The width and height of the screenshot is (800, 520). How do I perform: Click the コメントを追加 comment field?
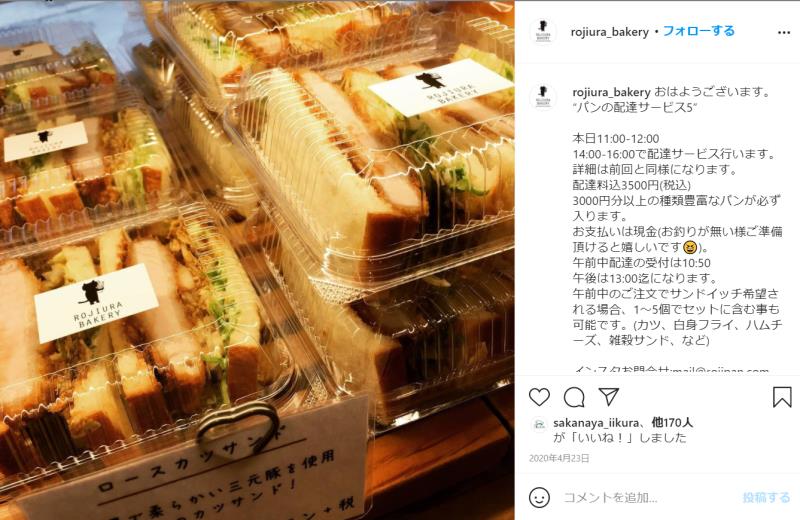click(648, 498)
